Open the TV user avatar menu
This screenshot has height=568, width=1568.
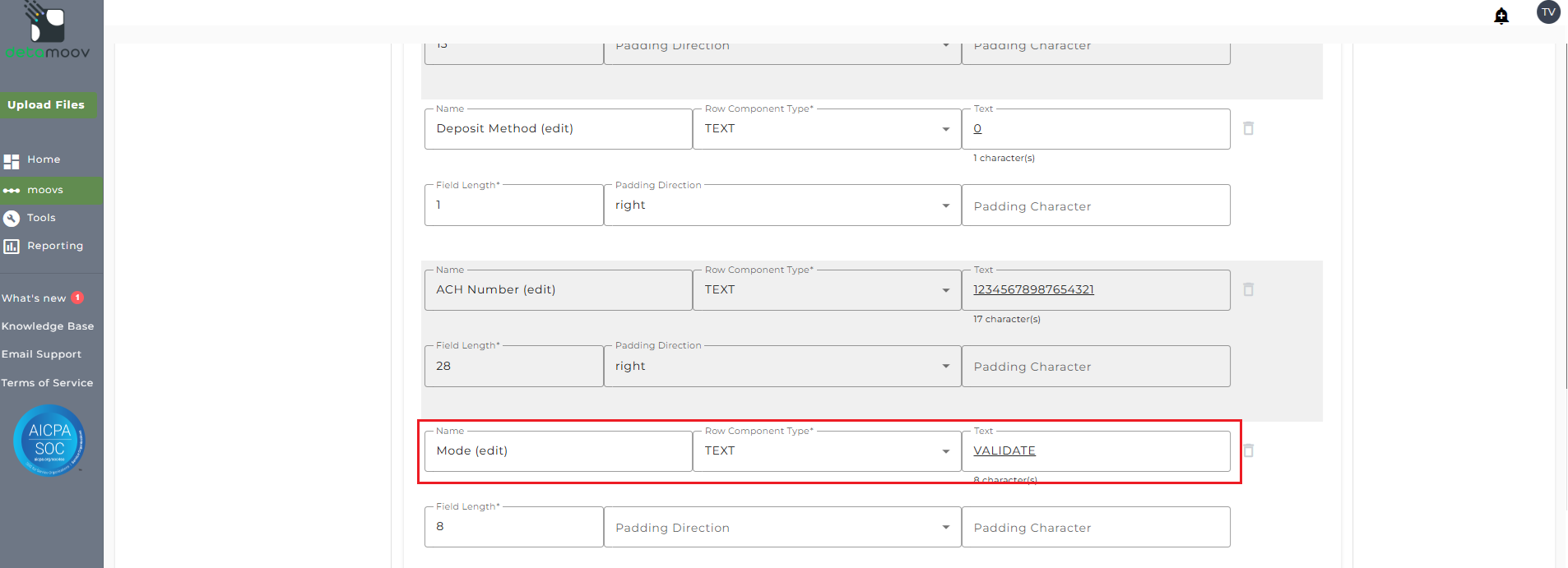coord(1548,12)
